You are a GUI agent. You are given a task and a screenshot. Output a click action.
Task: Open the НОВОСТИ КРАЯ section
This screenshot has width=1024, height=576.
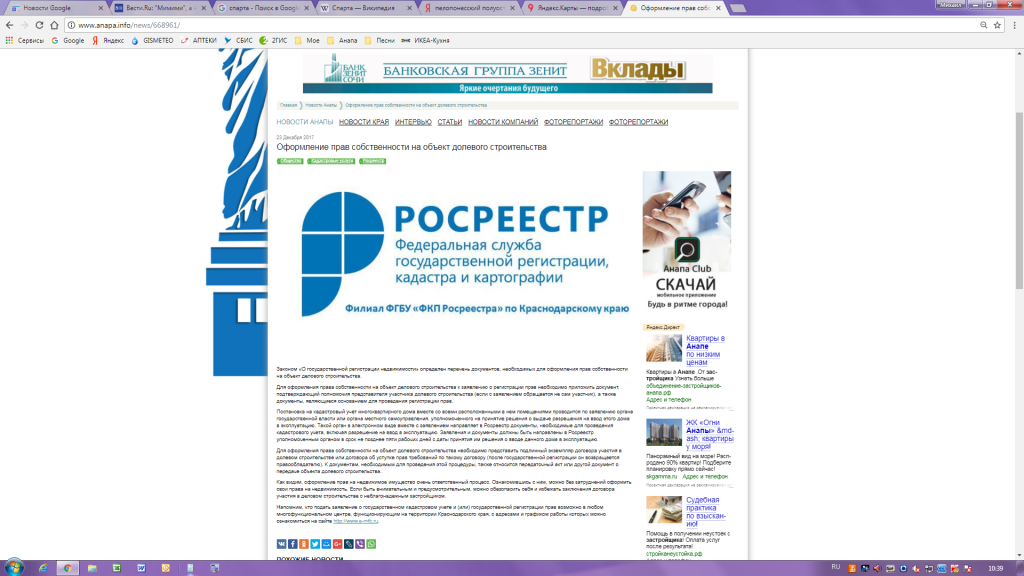point(364,122)
